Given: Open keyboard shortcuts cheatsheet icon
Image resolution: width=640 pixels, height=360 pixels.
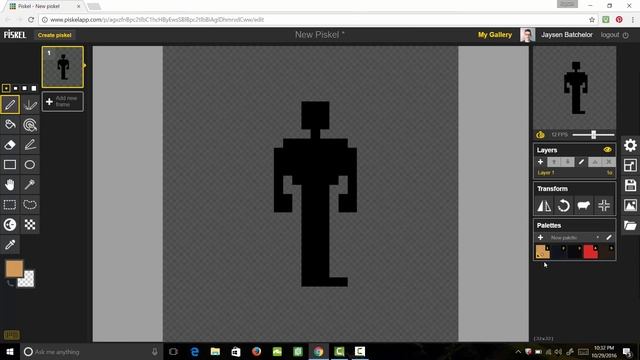Looking at the screenshot, I should pos(11,335).
